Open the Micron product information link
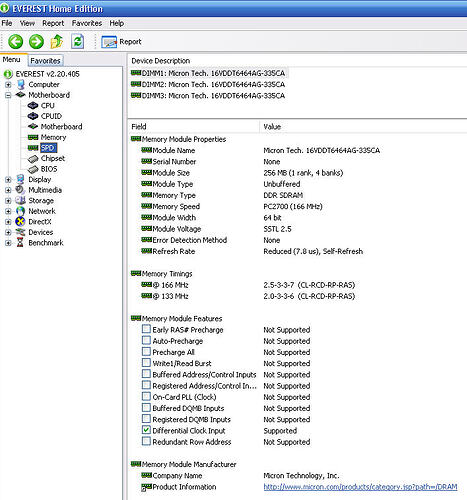The image size is (467, 500). click(360, 487)
